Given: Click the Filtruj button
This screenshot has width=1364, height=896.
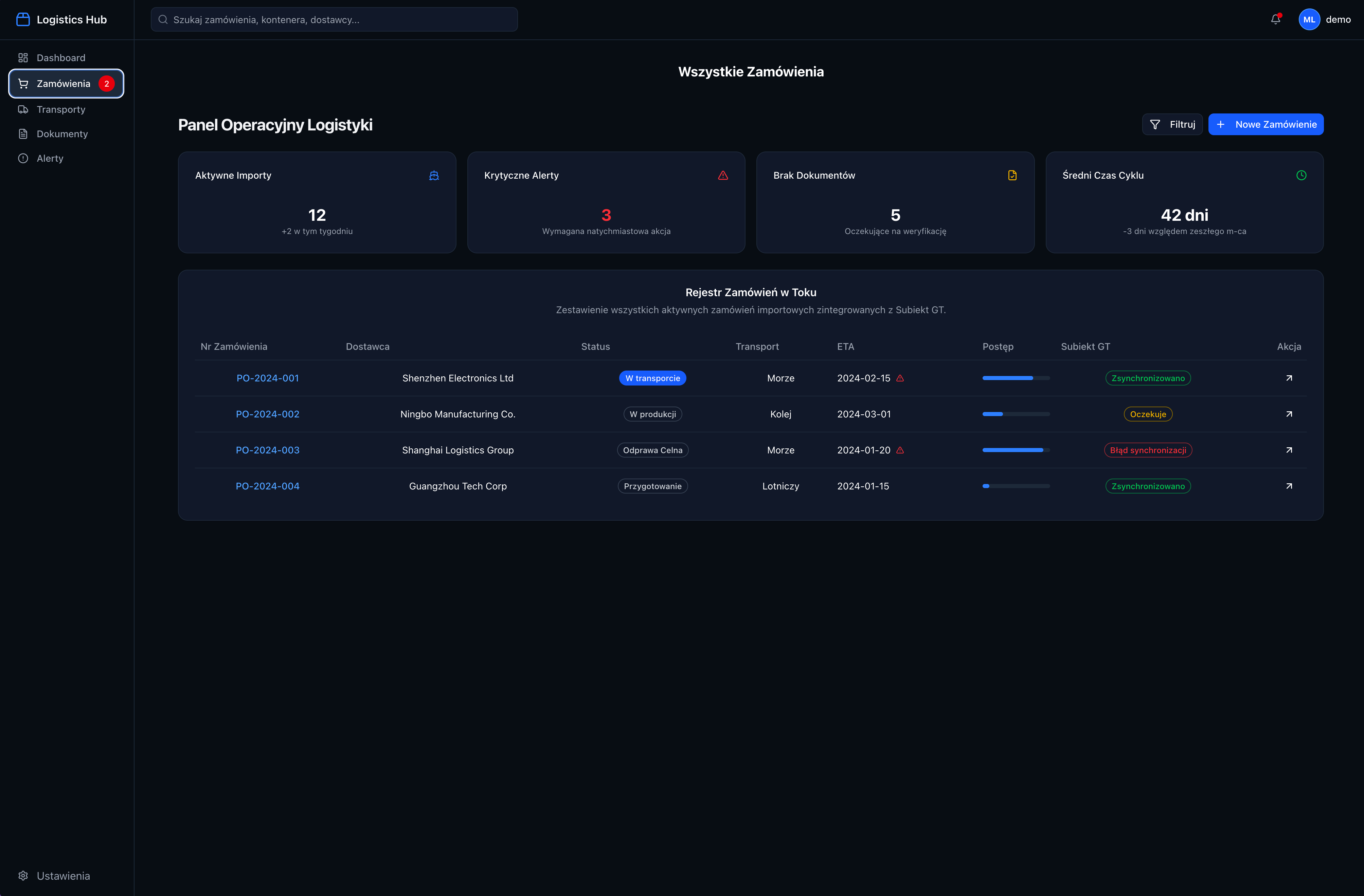Looking at the screenshot, I should (x=1172, y=124).
